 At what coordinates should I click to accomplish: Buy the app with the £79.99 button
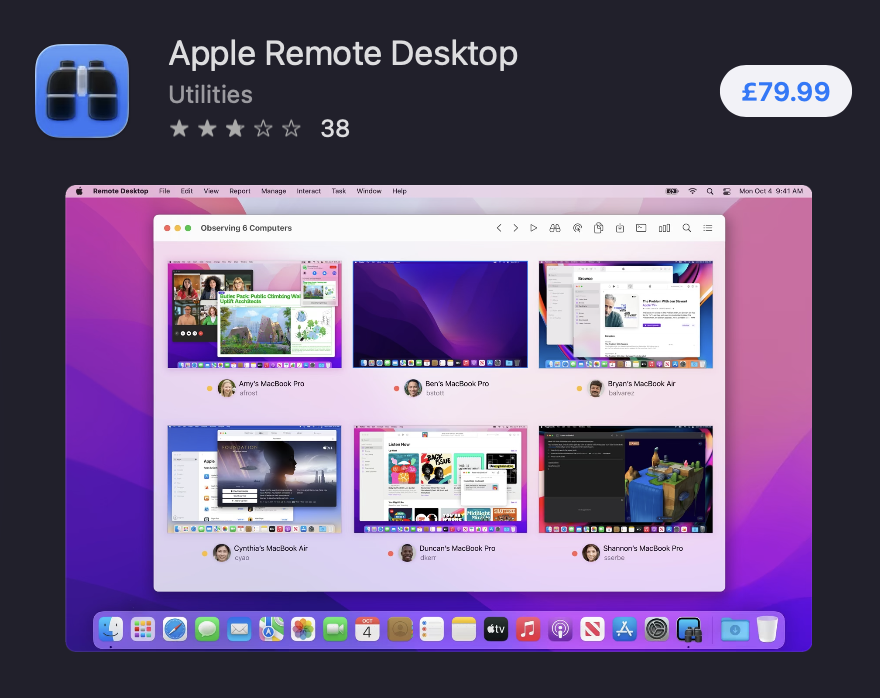(785, 91)
